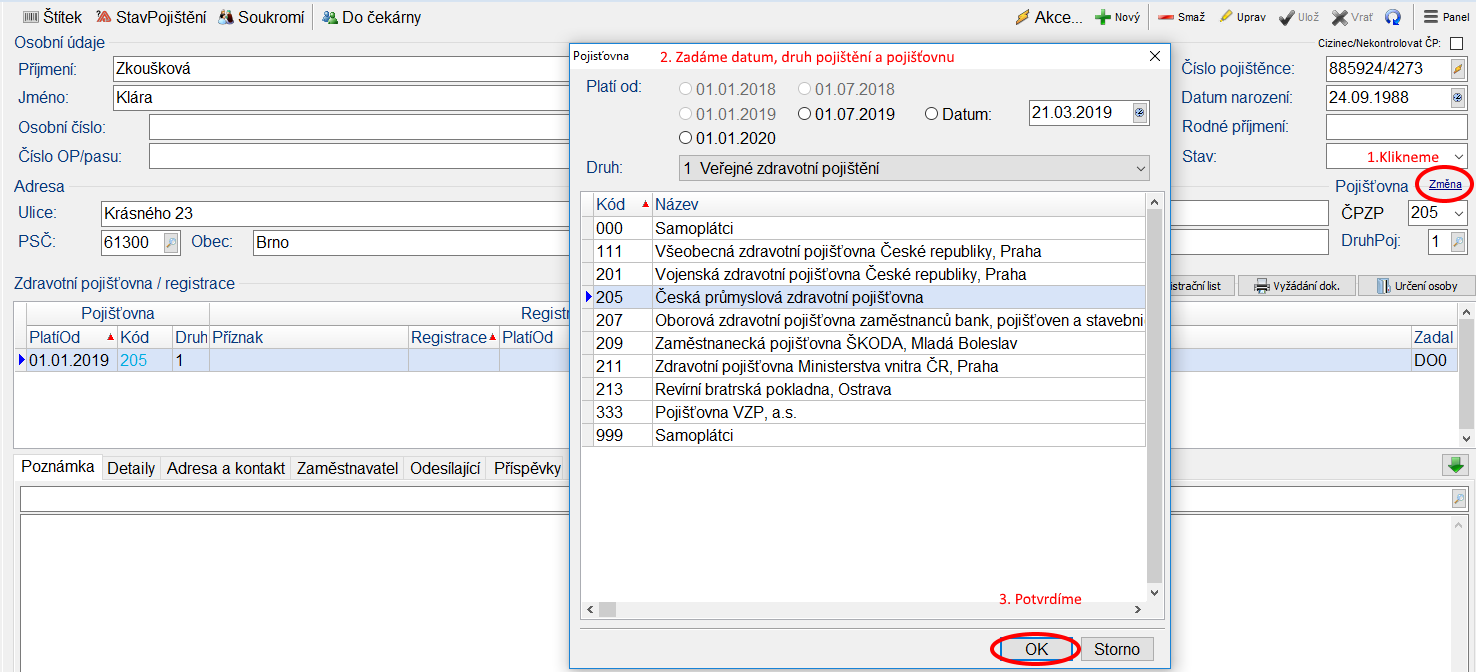Click the Soukromí toolbar icon
This screenshot has height=672, width=1476.
[x=226, y=17]
